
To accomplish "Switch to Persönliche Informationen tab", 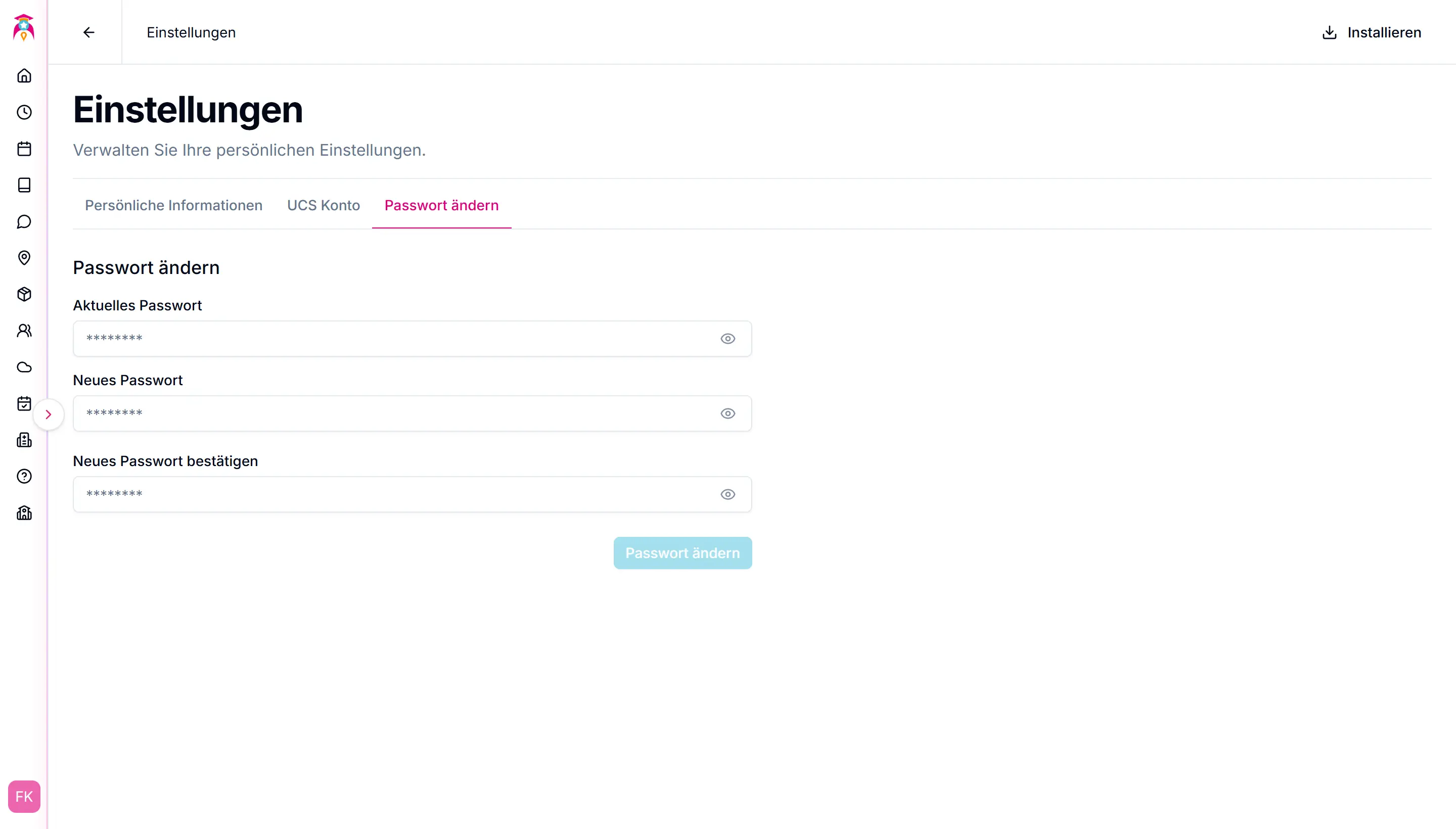I will (x=173, y=206).
